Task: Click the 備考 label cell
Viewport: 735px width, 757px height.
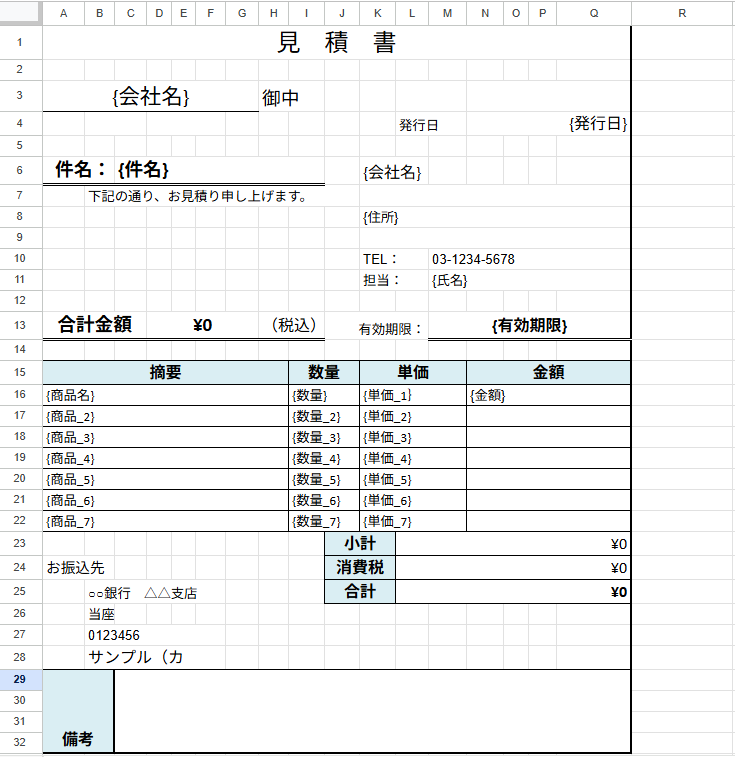Action: tap(78, 711)
